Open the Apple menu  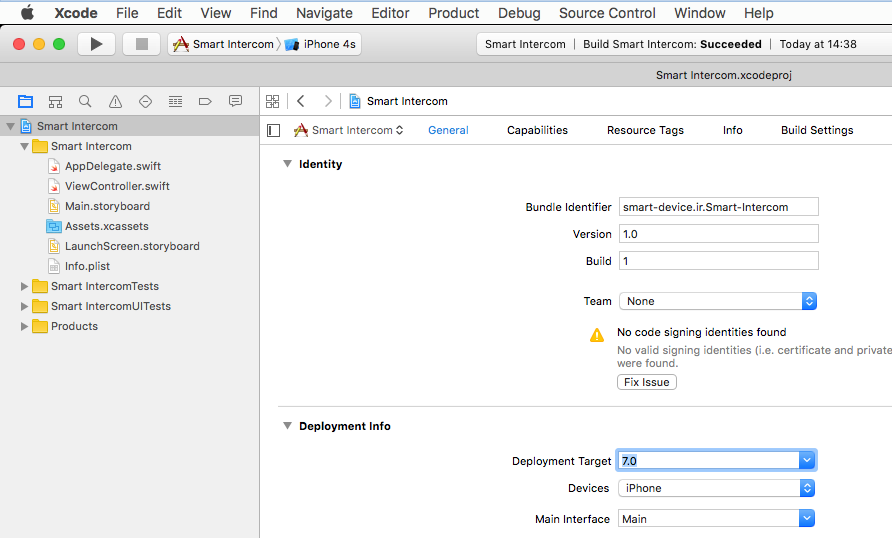click(x=27, y=13)
